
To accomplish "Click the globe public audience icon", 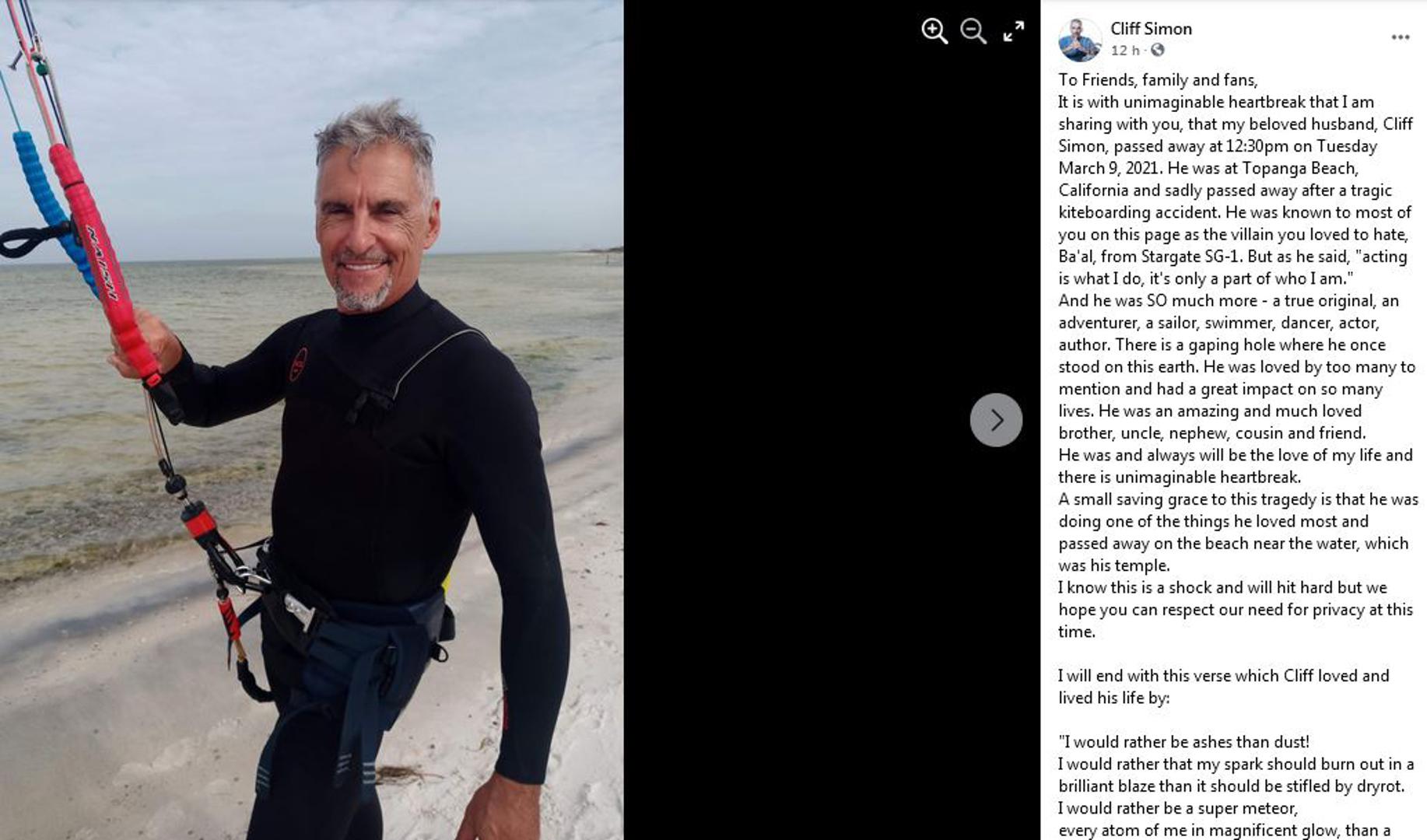I will [1158, 51].
